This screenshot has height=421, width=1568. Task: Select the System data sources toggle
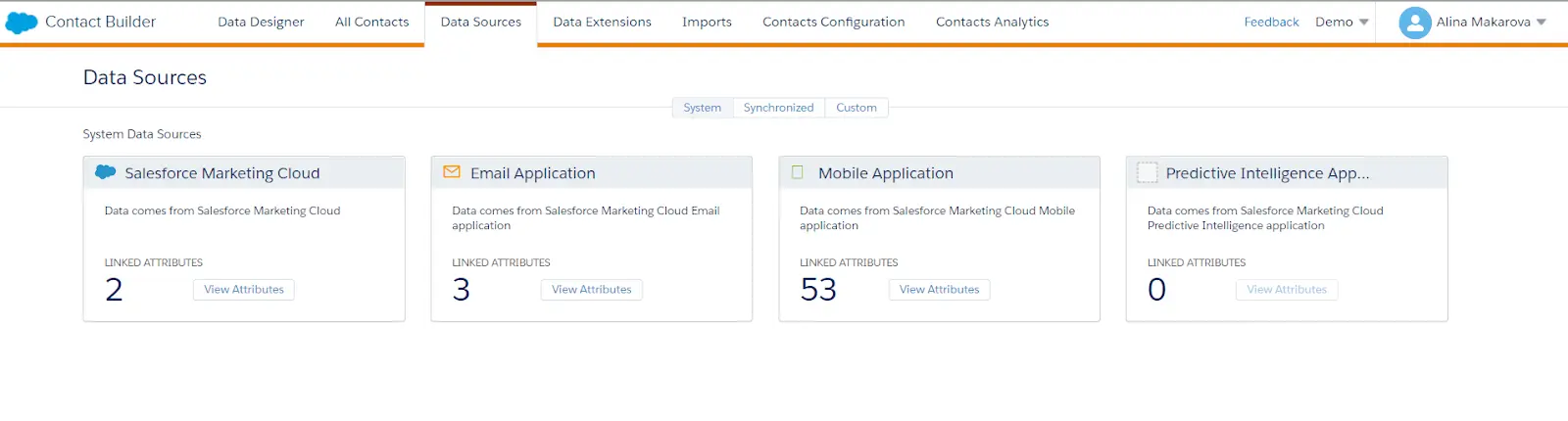point(702,108)
